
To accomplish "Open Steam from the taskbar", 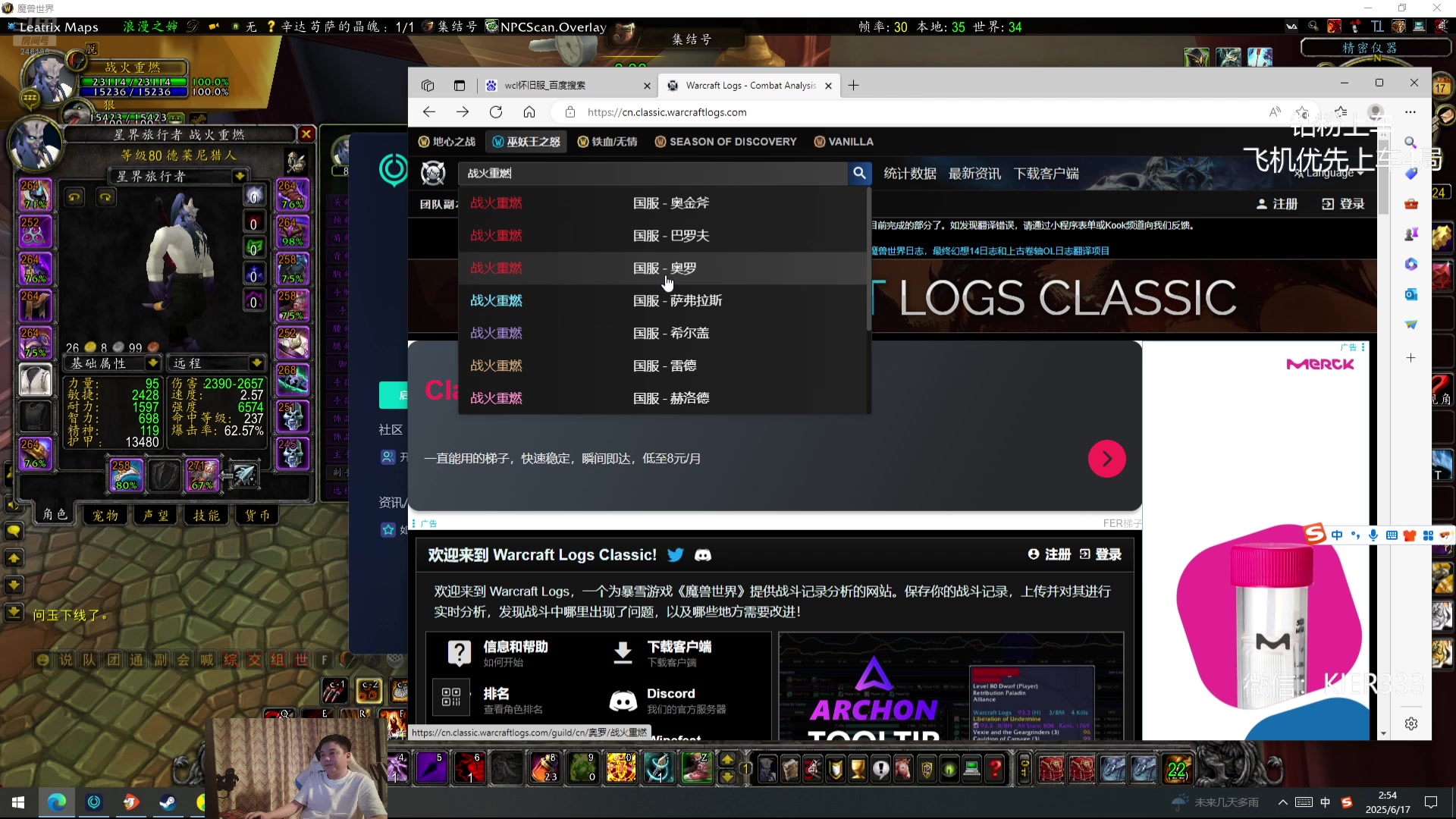I will coord(168,802).
